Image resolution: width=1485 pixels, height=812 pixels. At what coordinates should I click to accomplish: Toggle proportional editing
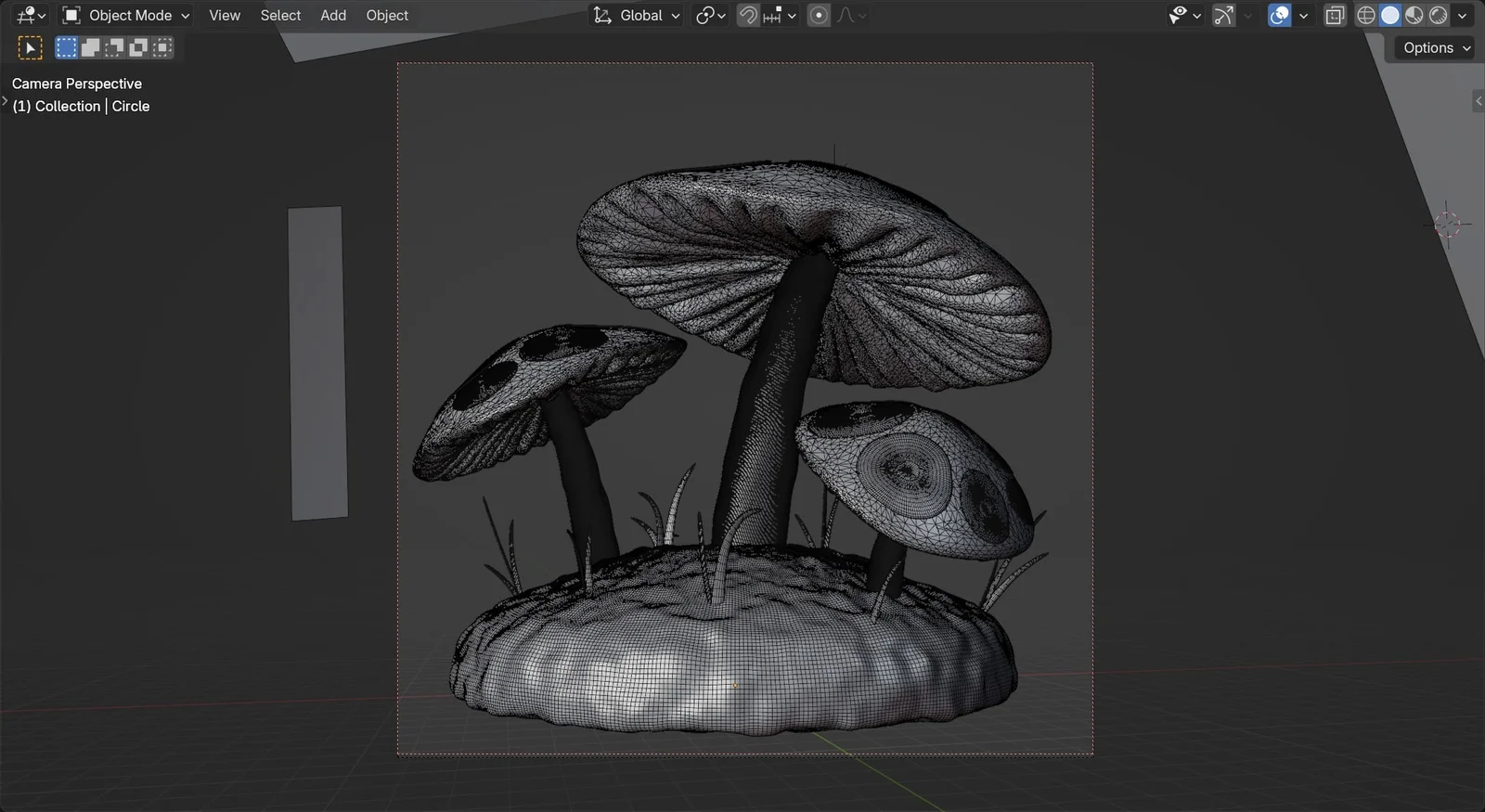coord(819,15)
